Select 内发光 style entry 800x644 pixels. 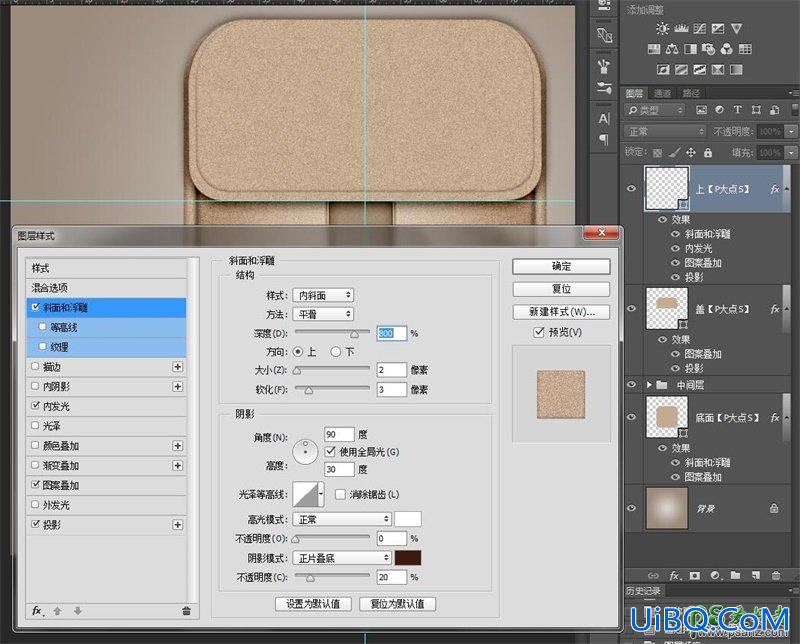coord(106,406)
